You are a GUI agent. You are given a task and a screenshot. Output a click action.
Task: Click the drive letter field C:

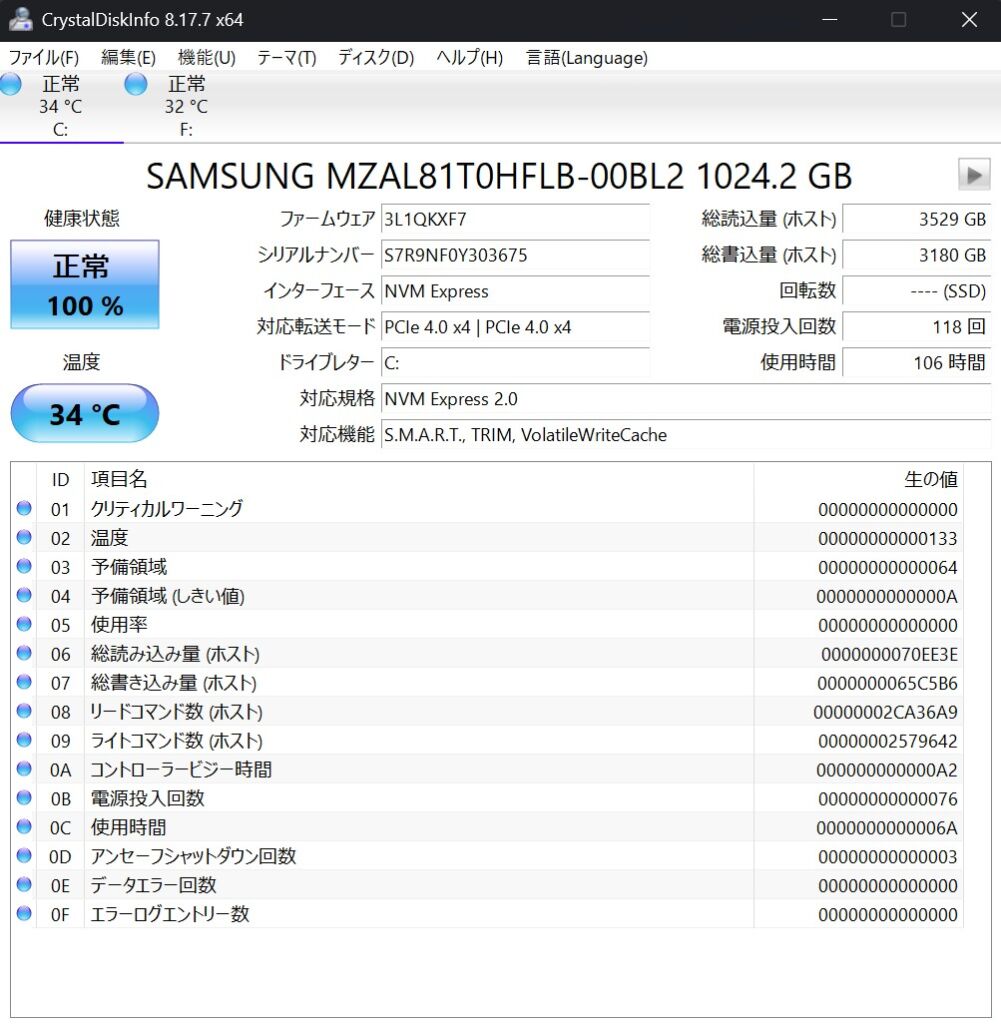point(515,362)
